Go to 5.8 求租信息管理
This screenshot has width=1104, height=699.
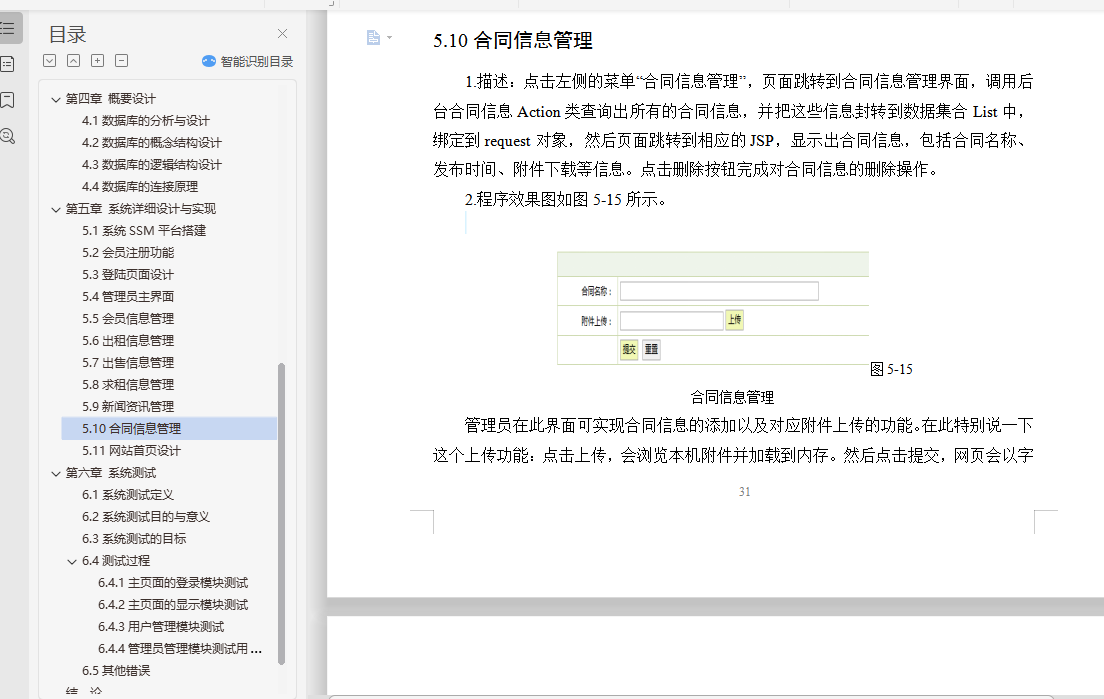[127, 384]
